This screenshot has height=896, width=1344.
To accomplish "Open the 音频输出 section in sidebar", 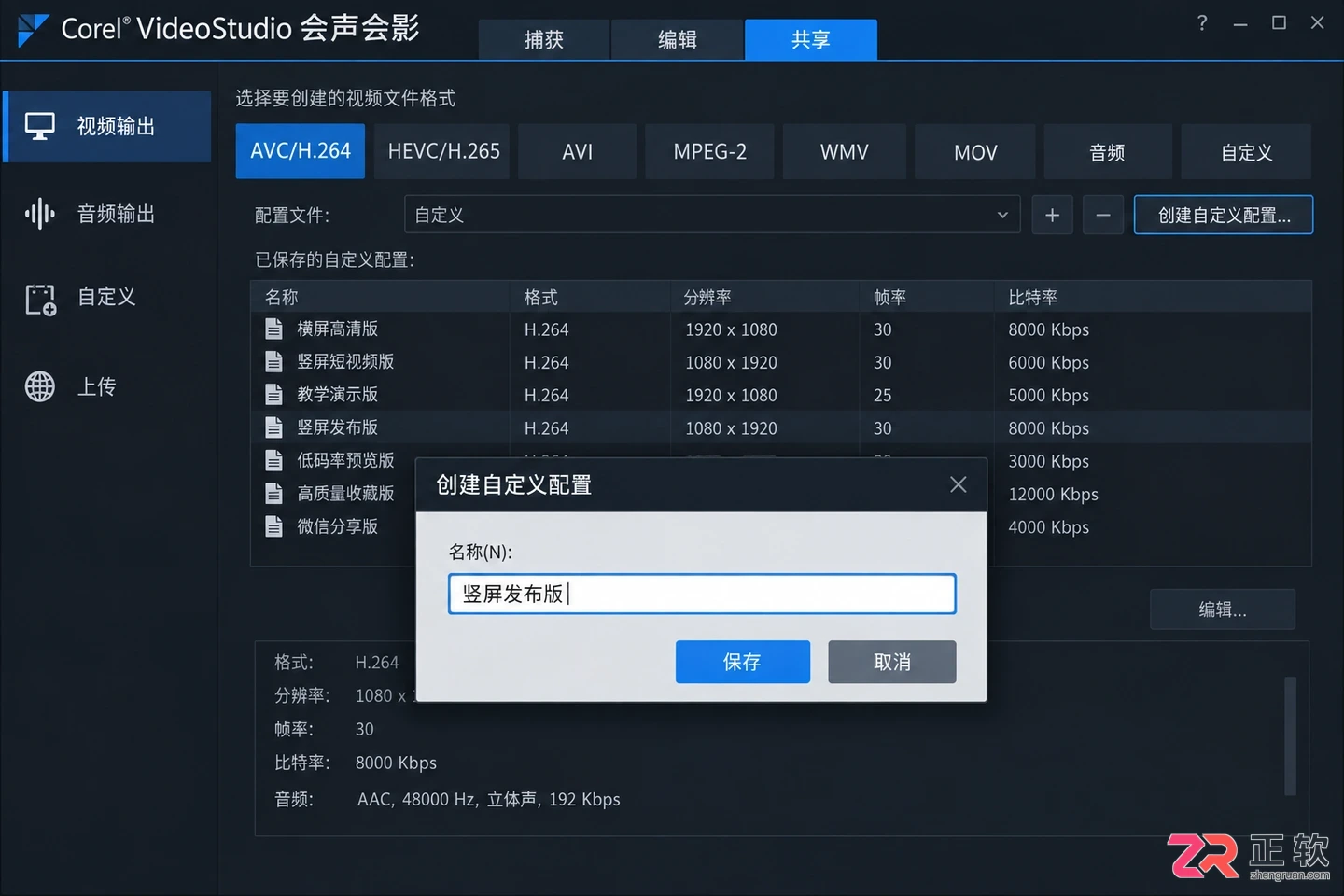I will [x=107, y=214].
